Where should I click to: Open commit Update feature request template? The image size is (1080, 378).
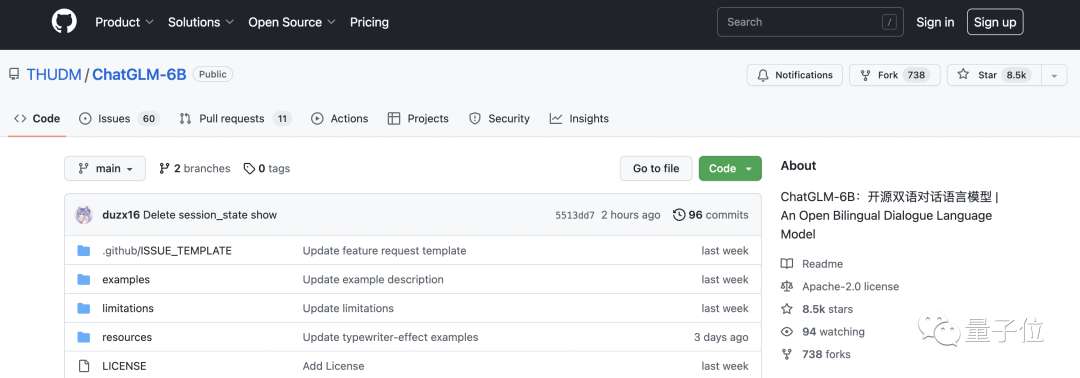click(384, 251)
